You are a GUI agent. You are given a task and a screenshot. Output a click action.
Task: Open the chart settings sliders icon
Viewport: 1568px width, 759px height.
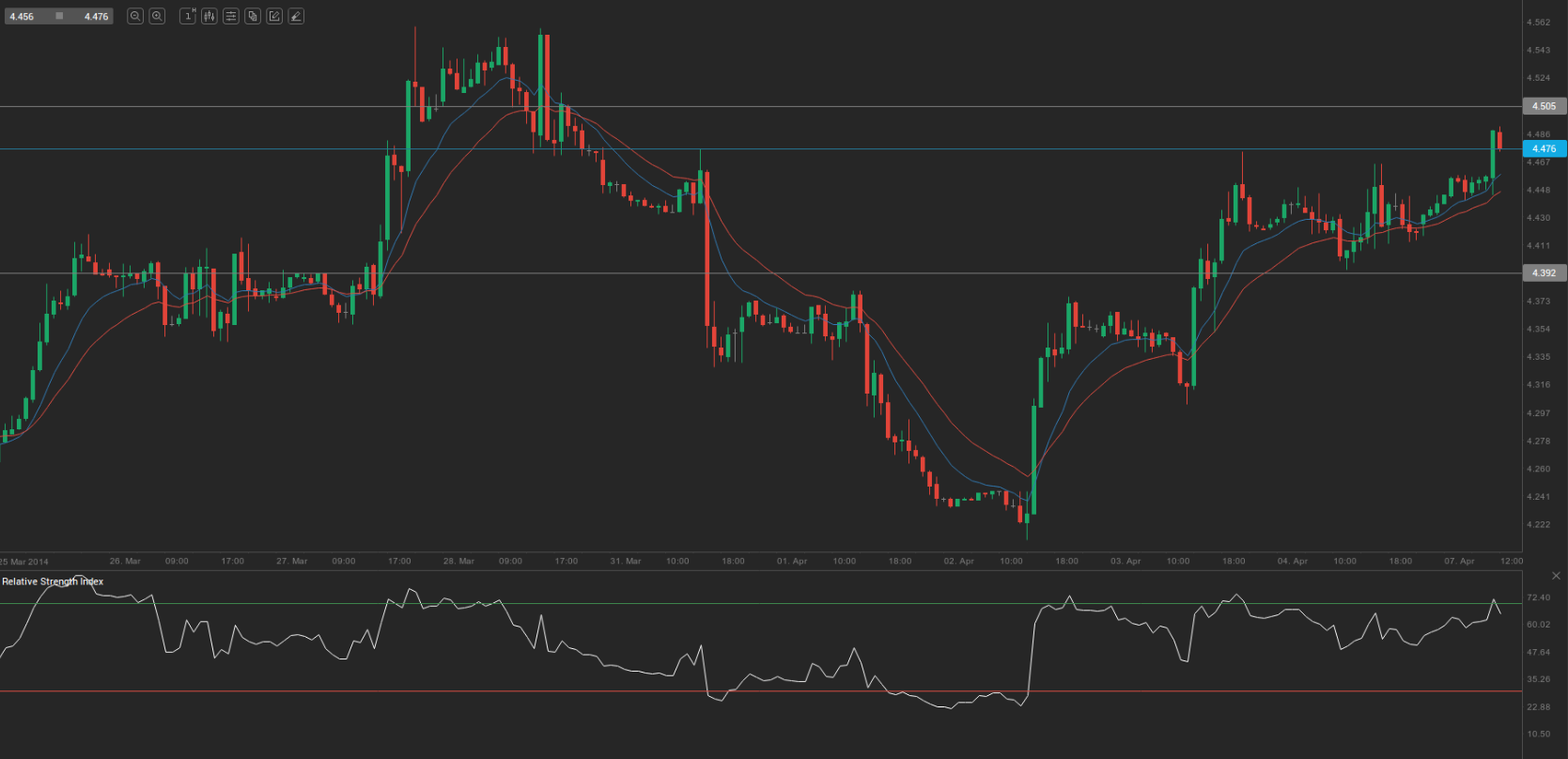231,16
